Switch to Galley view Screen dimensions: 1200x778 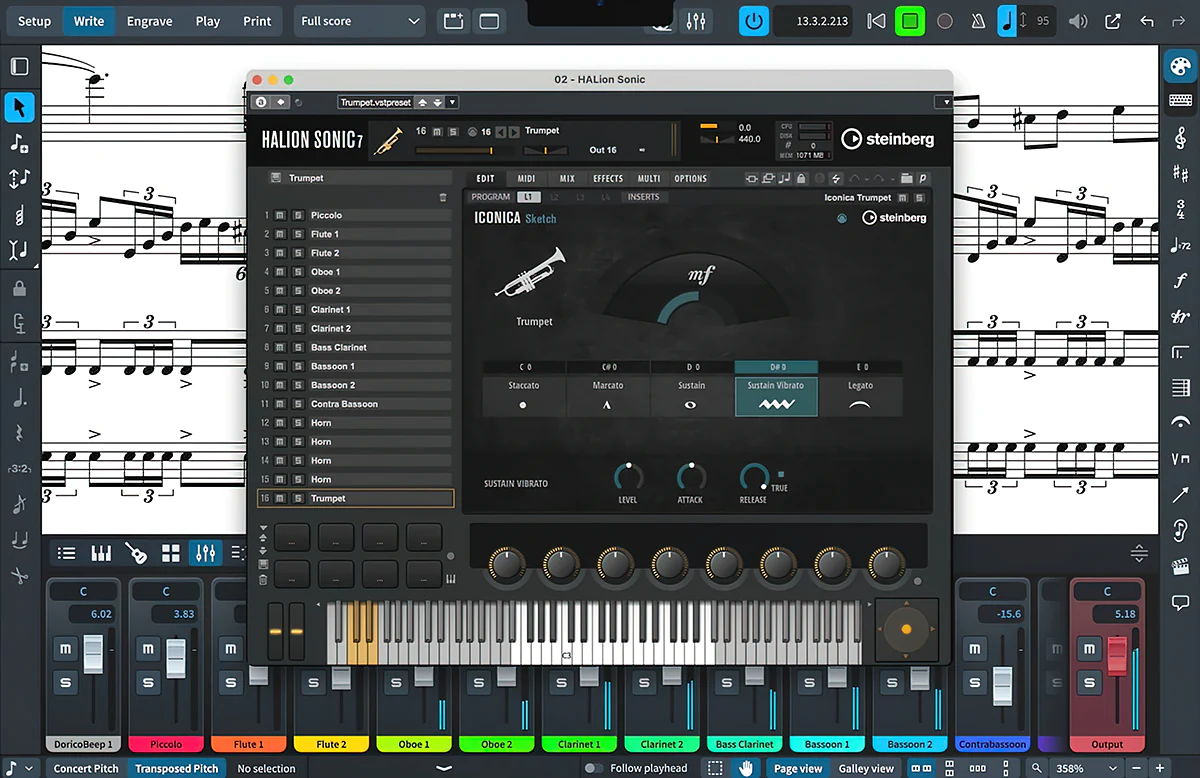click(867, 768)
